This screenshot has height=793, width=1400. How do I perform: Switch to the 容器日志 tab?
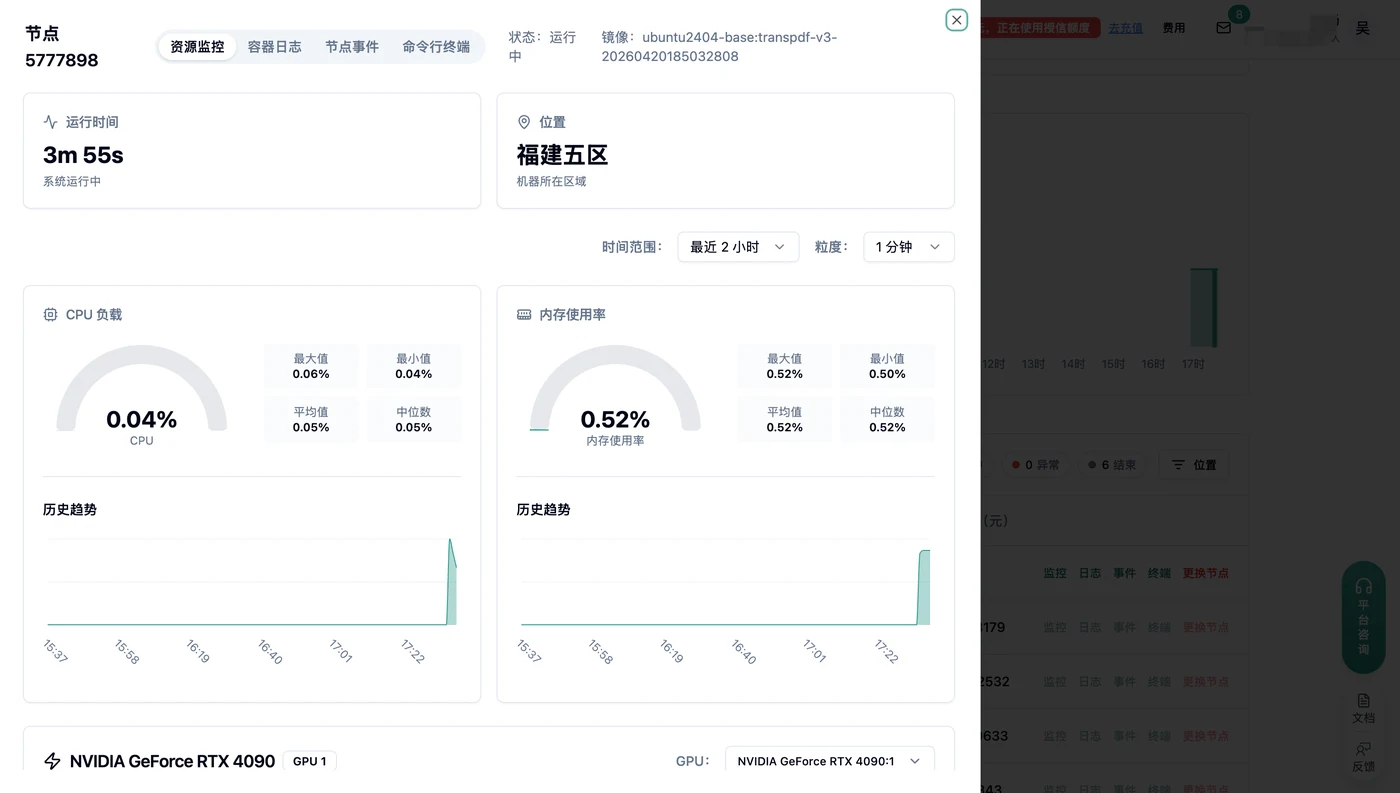(x=275, y=47)
